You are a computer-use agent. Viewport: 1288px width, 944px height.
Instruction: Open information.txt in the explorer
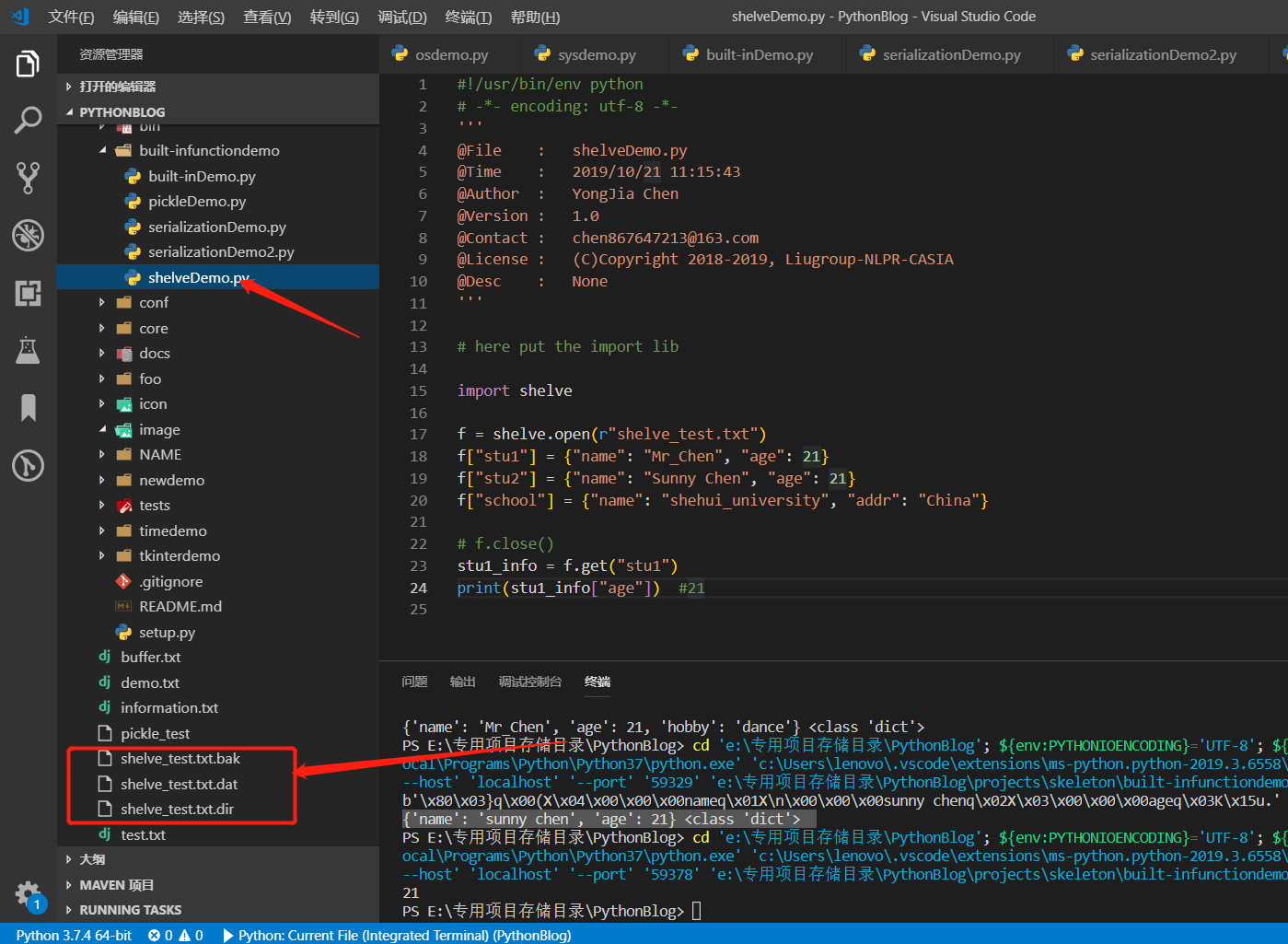218,707
